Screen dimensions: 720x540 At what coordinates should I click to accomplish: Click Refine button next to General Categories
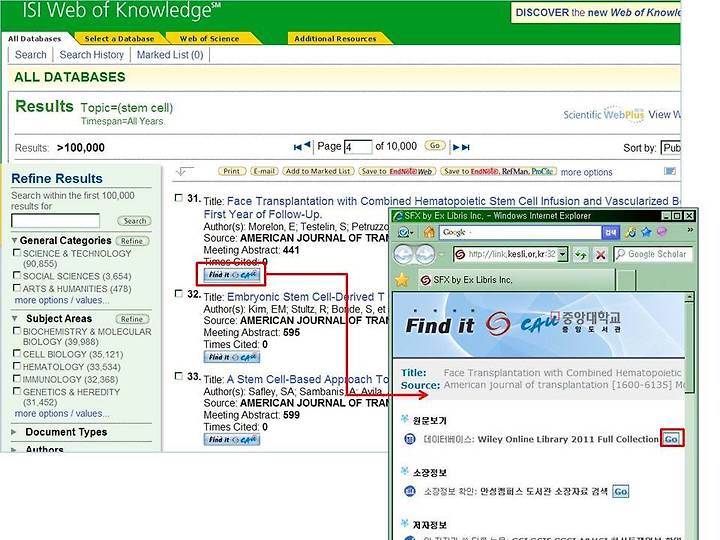click(132, 241)
